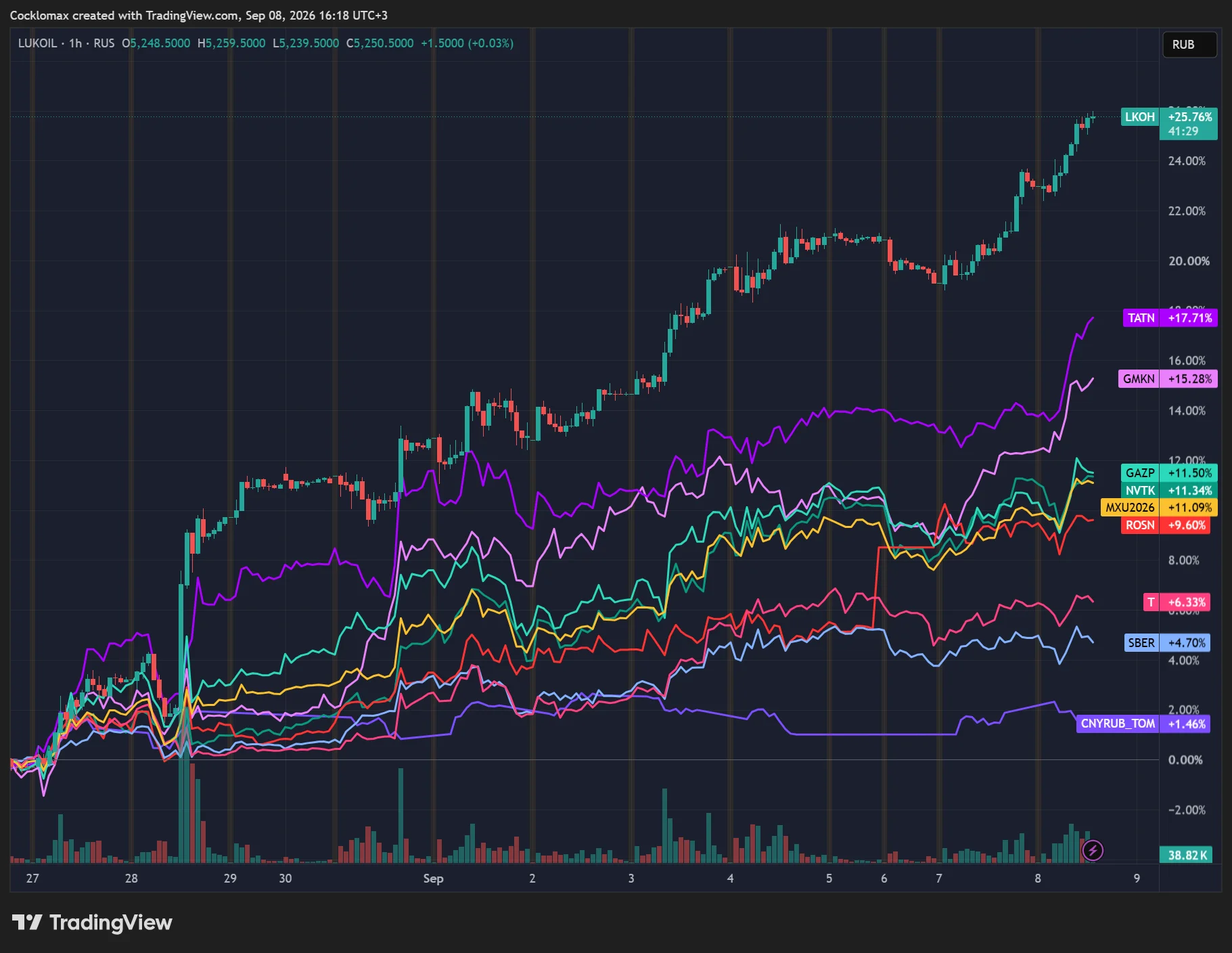The image size is (1232, 953).
Task: Click the +11.50% value tag
Action: pos(1189,473)
